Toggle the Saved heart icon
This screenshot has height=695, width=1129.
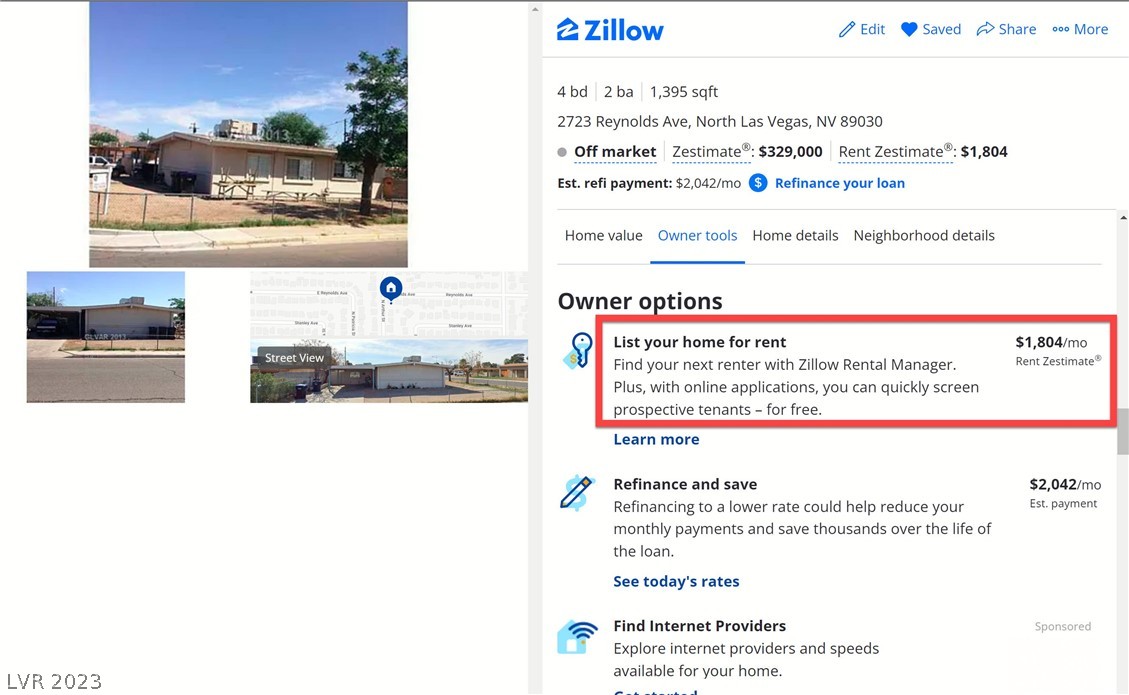click(909, 30)
